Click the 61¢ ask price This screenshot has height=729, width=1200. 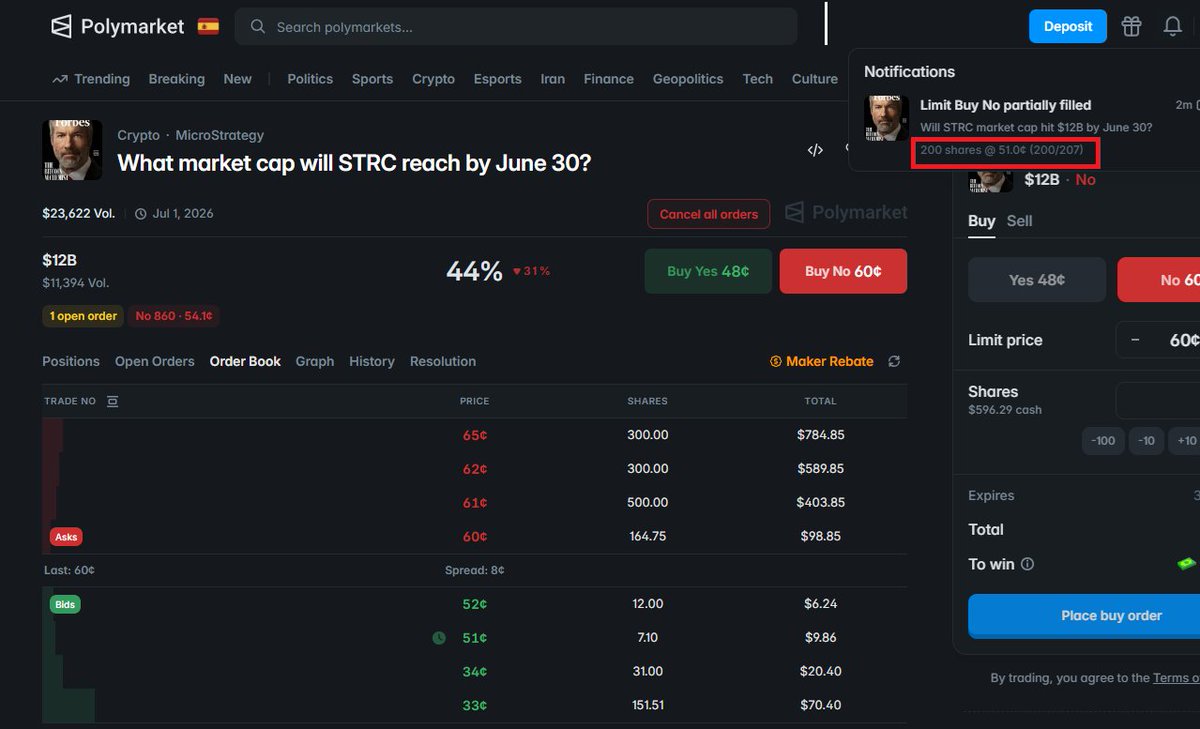point(475,503)
